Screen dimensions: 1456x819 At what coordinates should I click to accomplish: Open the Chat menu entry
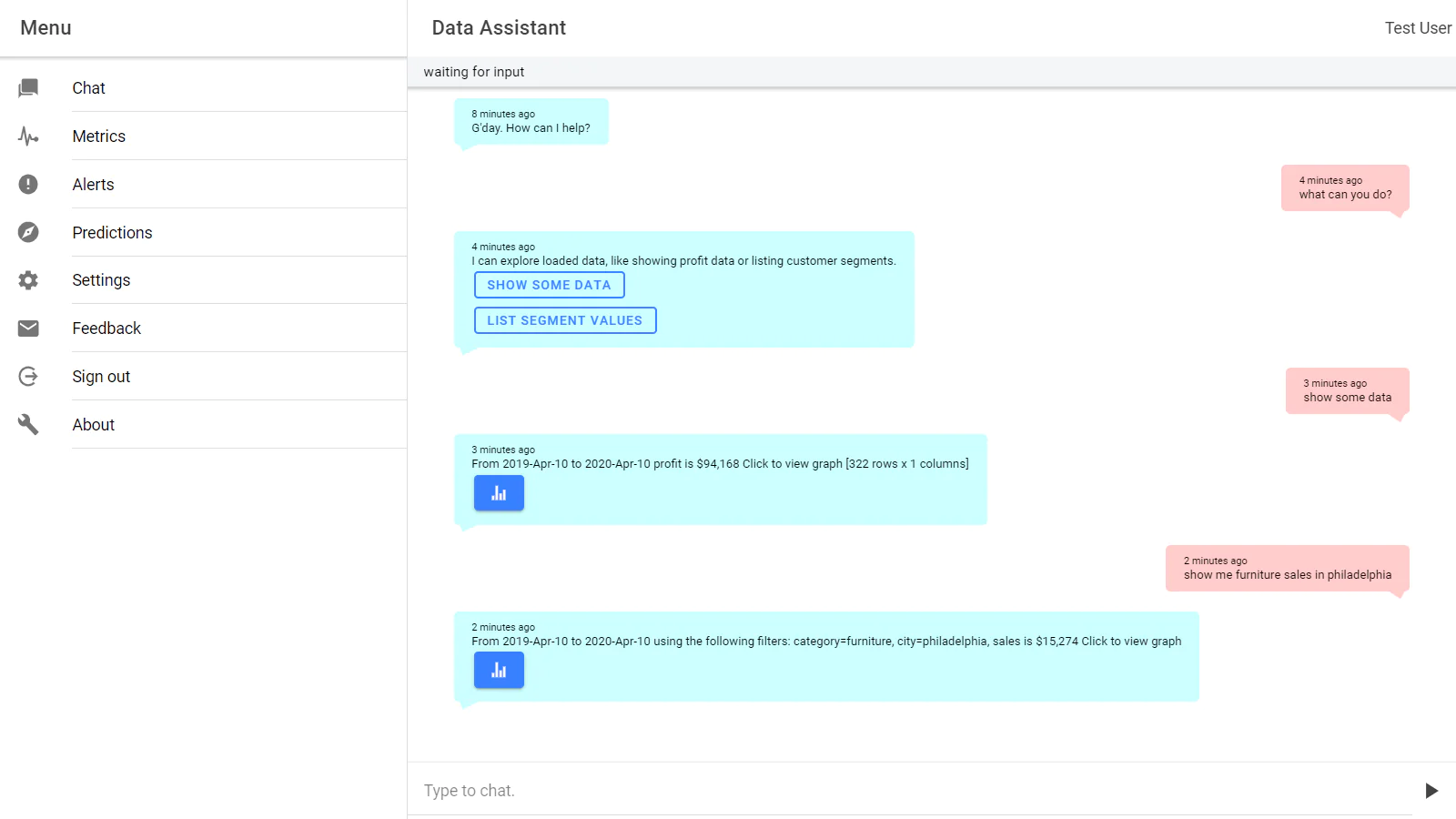[88, 87]
